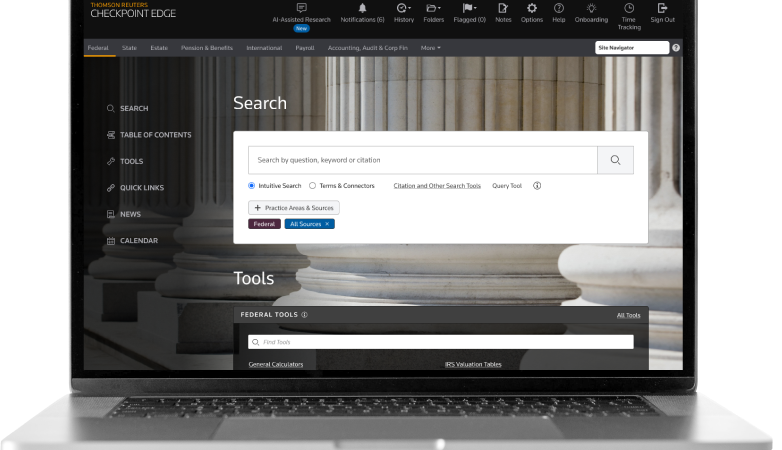The width and height of the screenshot is (782, 450).
Task: Select the Intuitive Search radio button
Action: (251, 186)
